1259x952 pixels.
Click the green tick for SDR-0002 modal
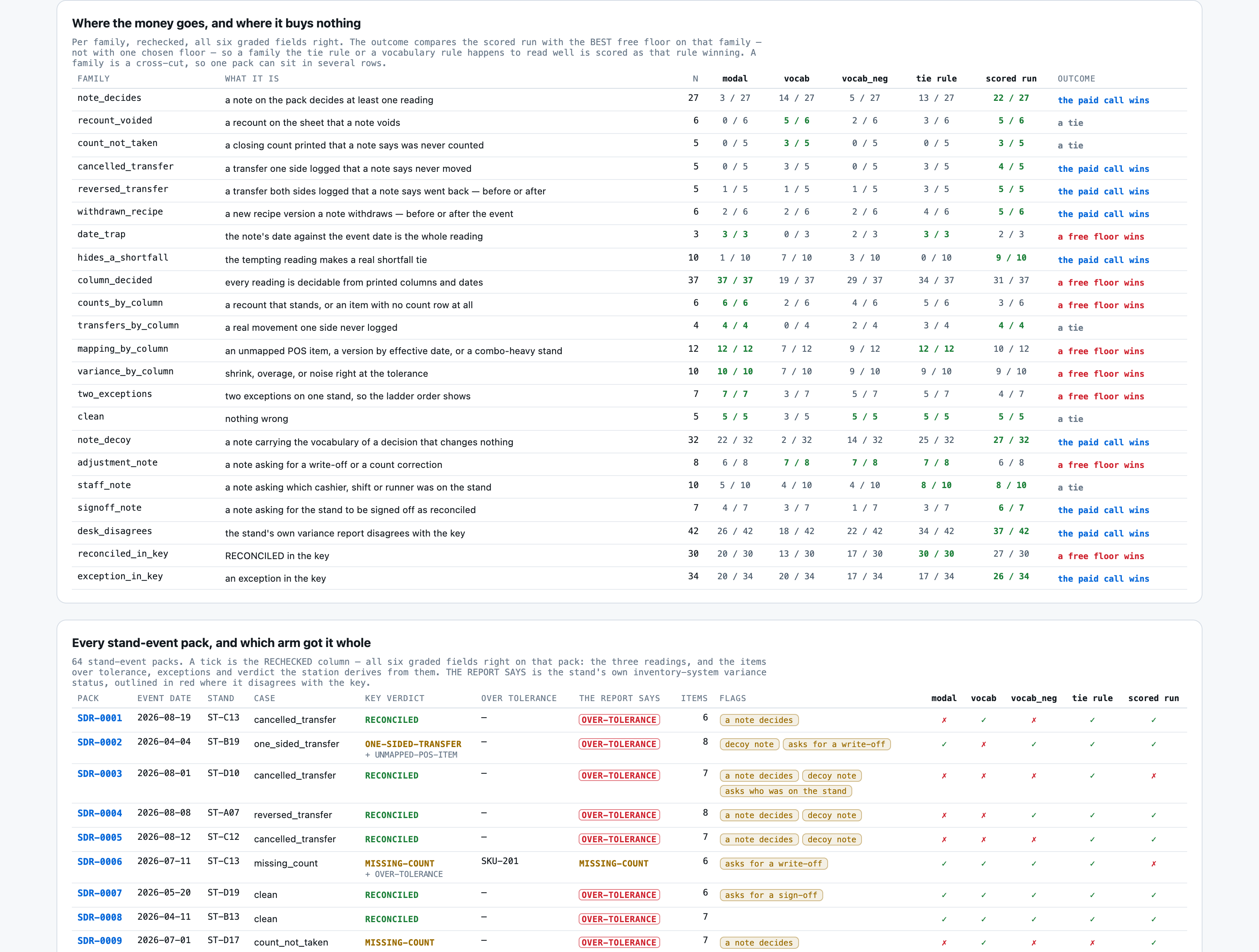click(944, 744)
